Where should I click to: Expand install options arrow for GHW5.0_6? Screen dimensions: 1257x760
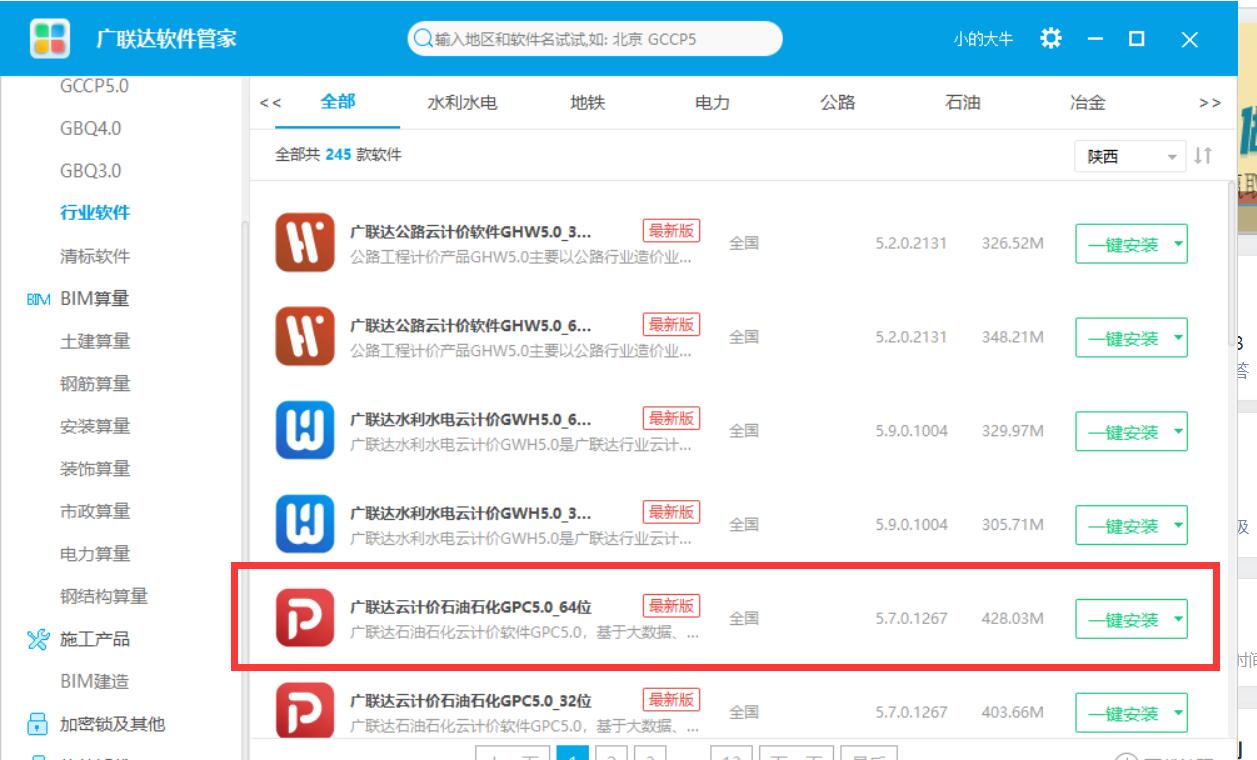[x=1177, y=338]
